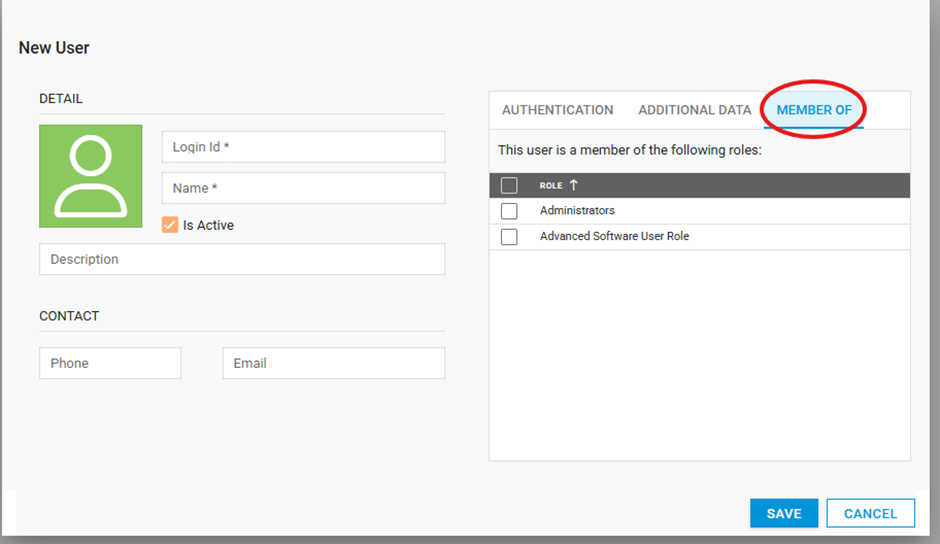Cancel the New User dialog

870,513
